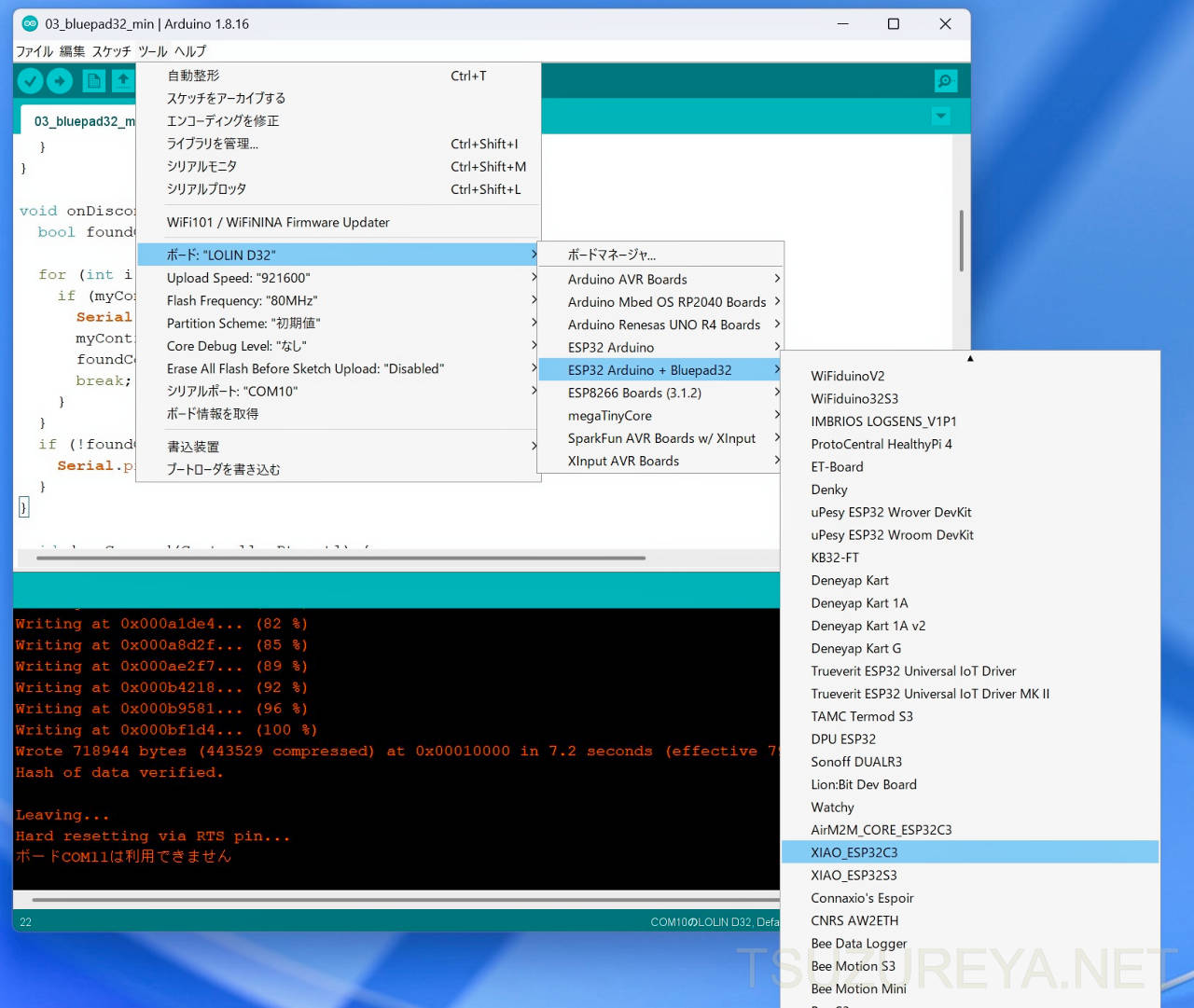1194x1008 pixels.
Task: Open the スケッチ menu
Action: coord(111,51)
